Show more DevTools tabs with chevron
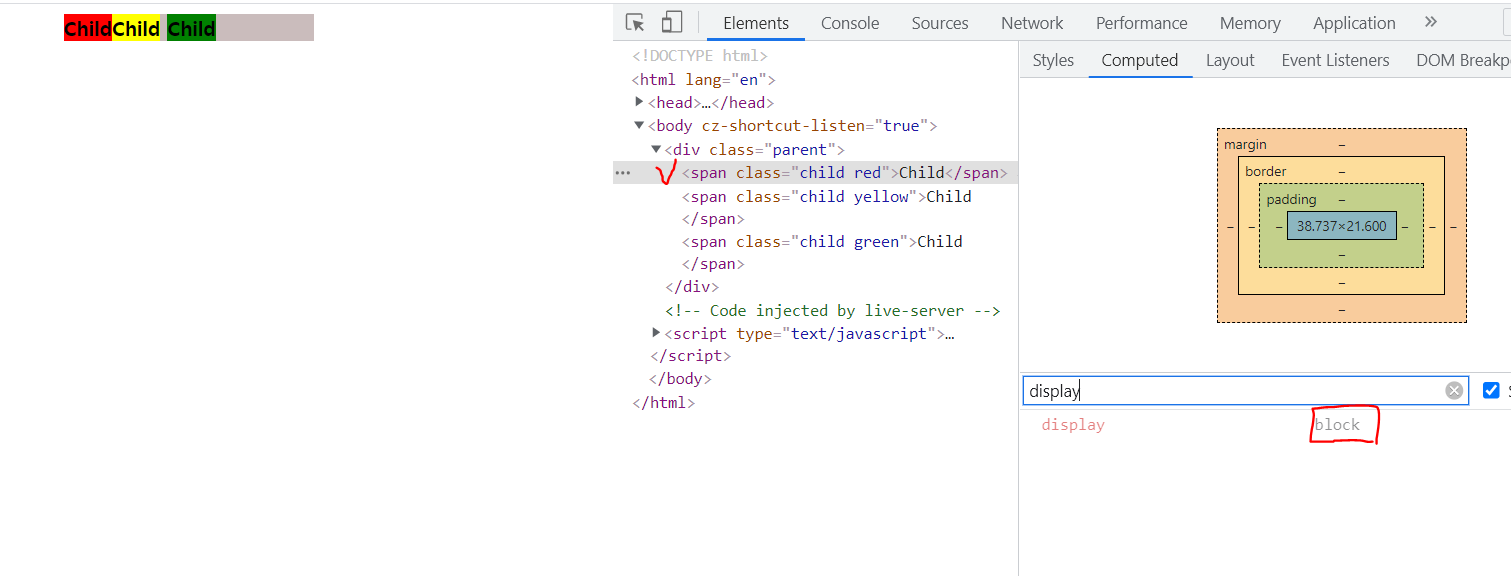This screenshot has height=576, width=1511. pos(1431,22)
